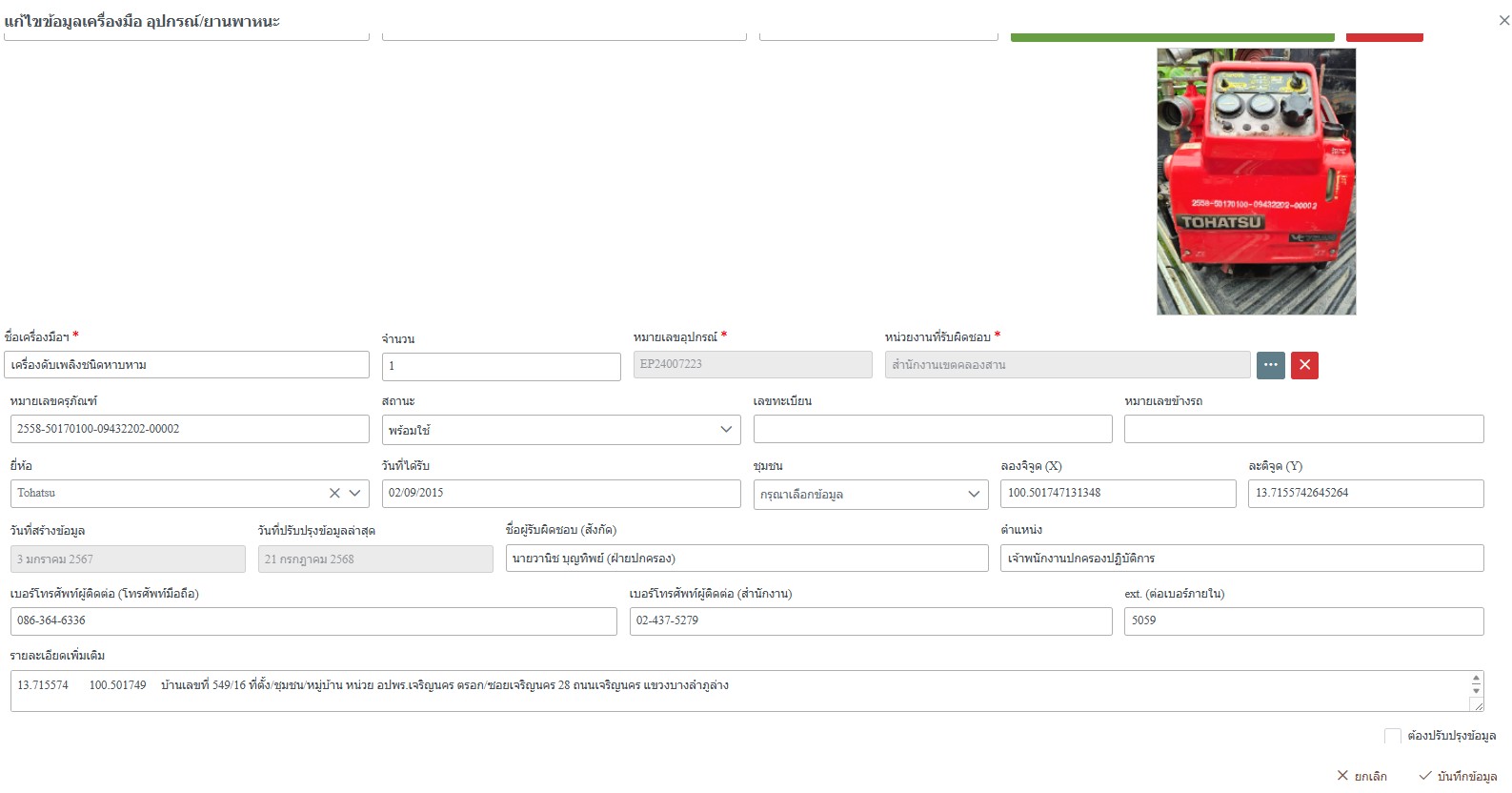The width and height of the screenshot is (1512, 793).
Task: Click the red button above the photo
Action: 1384,36
